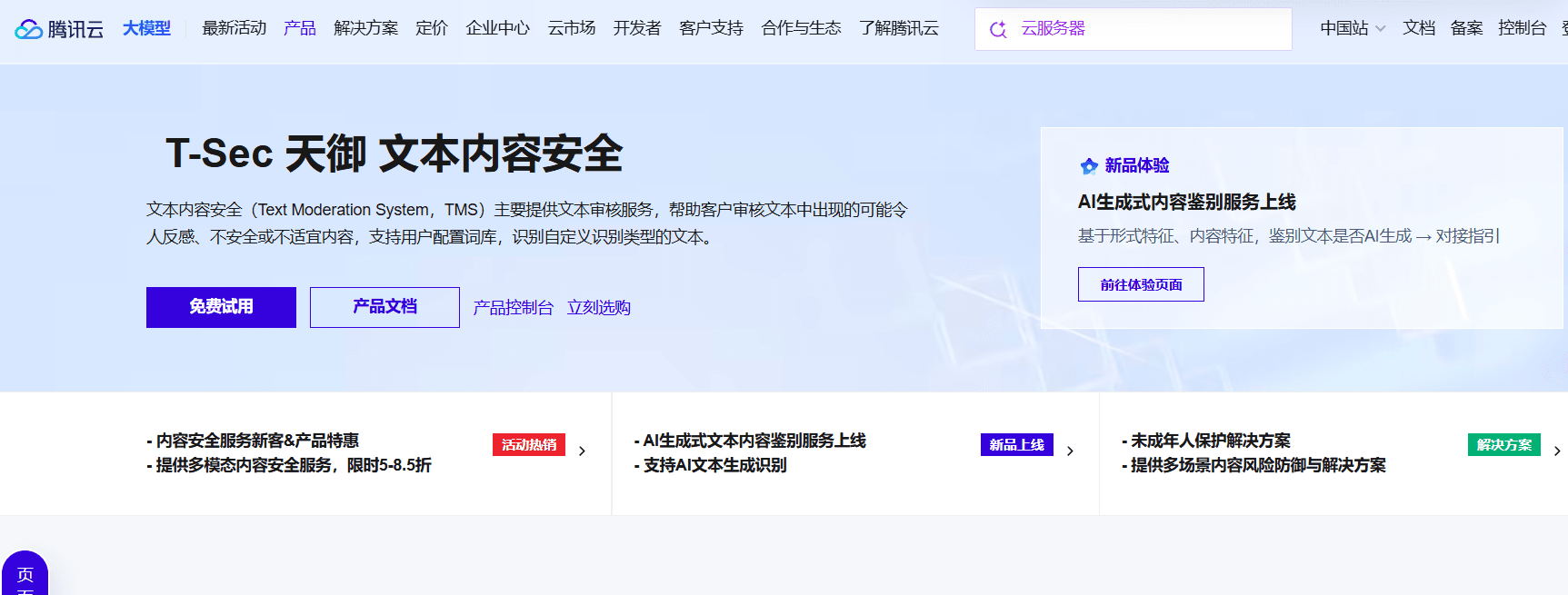
Task: Open the 最新活动 menu
Action: 234,28
